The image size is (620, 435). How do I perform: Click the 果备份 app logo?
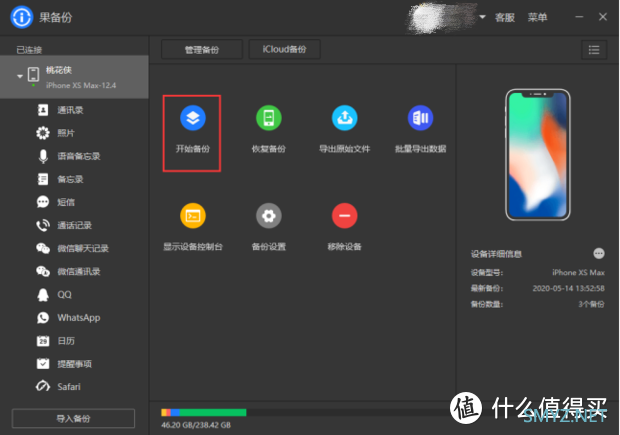21,17
